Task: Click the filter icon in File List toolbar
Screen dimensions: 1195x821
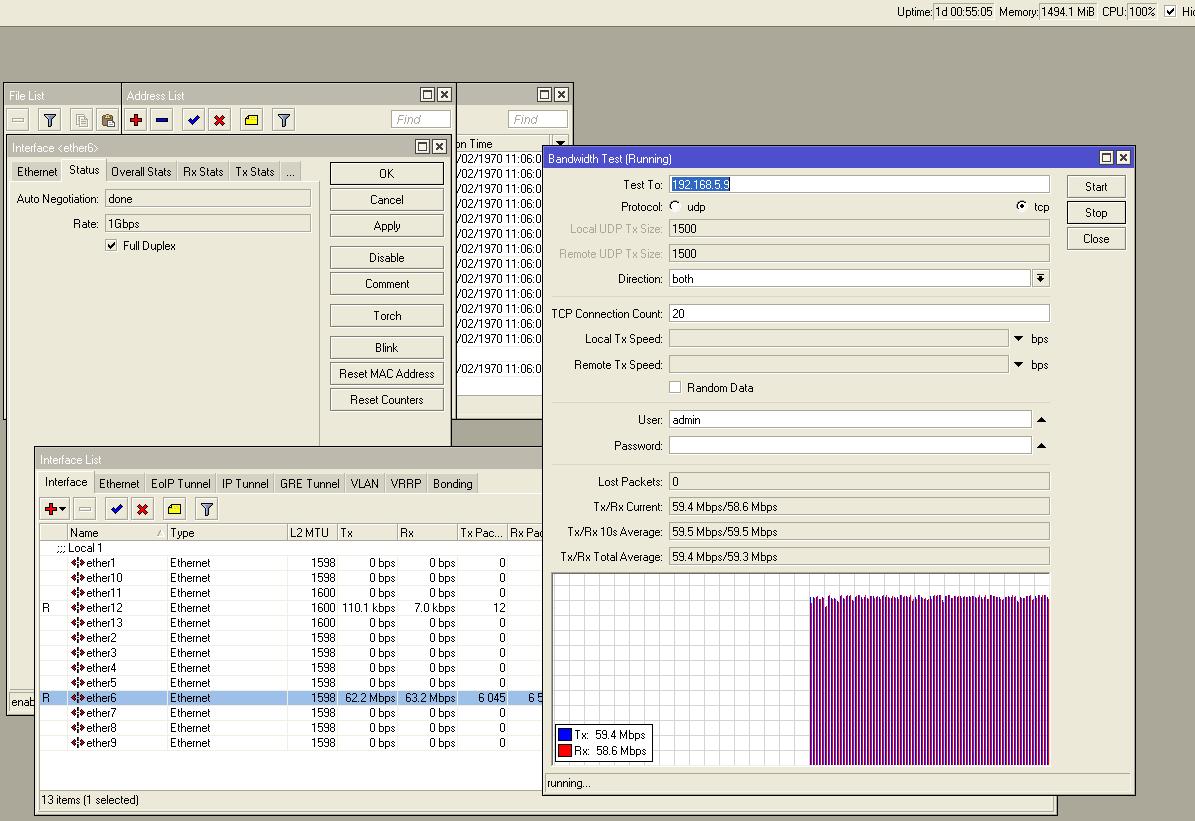Action: [50, 120]
